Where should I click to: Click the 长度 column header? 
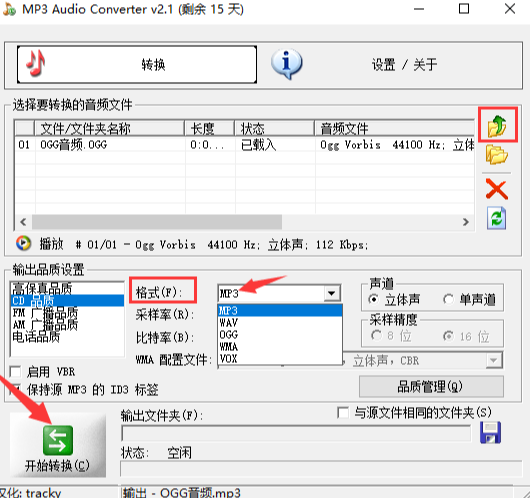pyautogui.click(x=210, y=128)
